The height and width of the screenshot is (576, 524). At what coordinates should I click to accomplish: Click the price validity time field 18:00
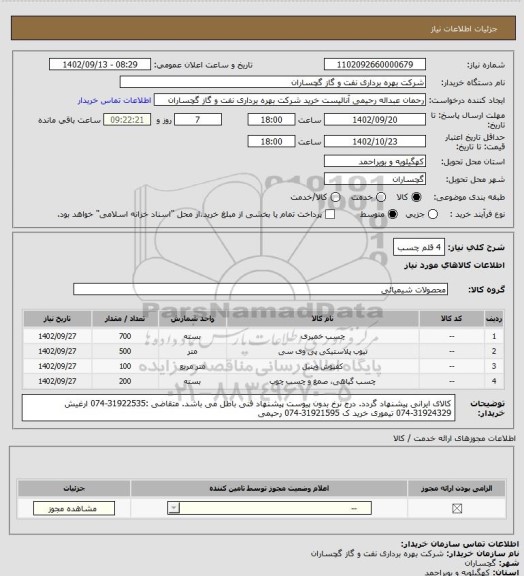[x=271, y=141]
